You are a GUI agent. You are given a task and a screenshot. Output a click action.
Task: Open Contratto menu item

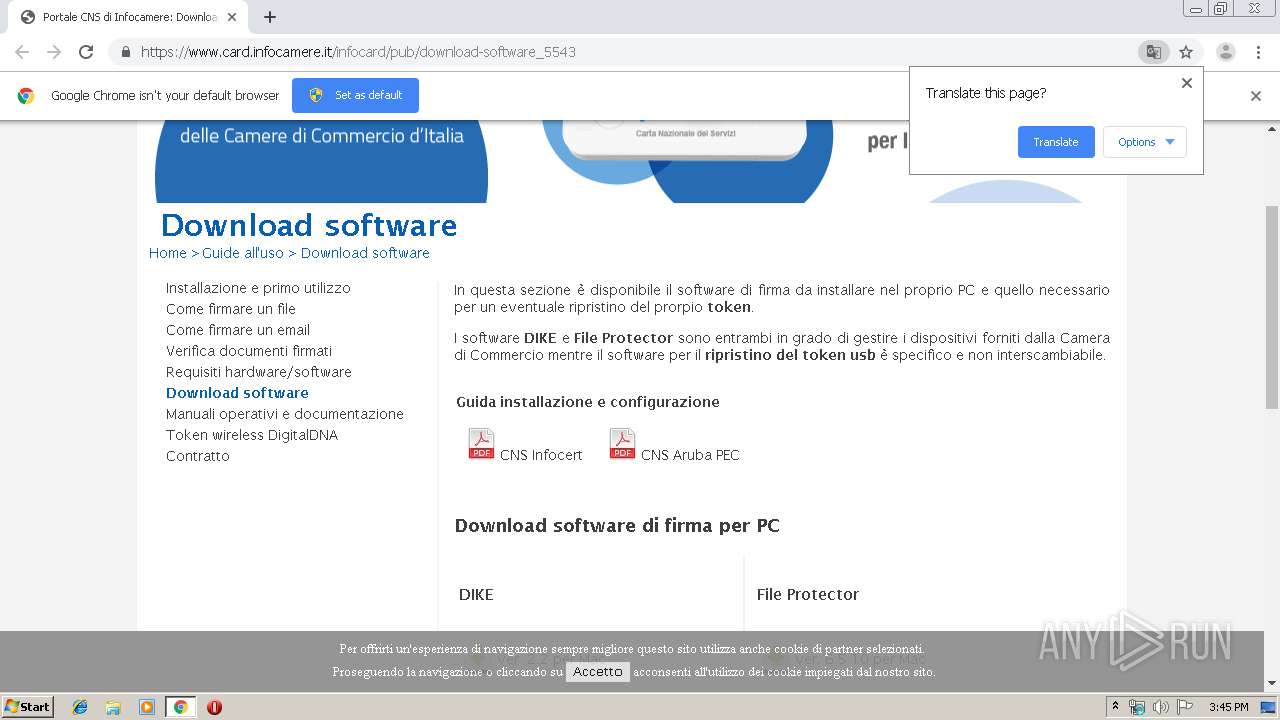pos(198,456)
